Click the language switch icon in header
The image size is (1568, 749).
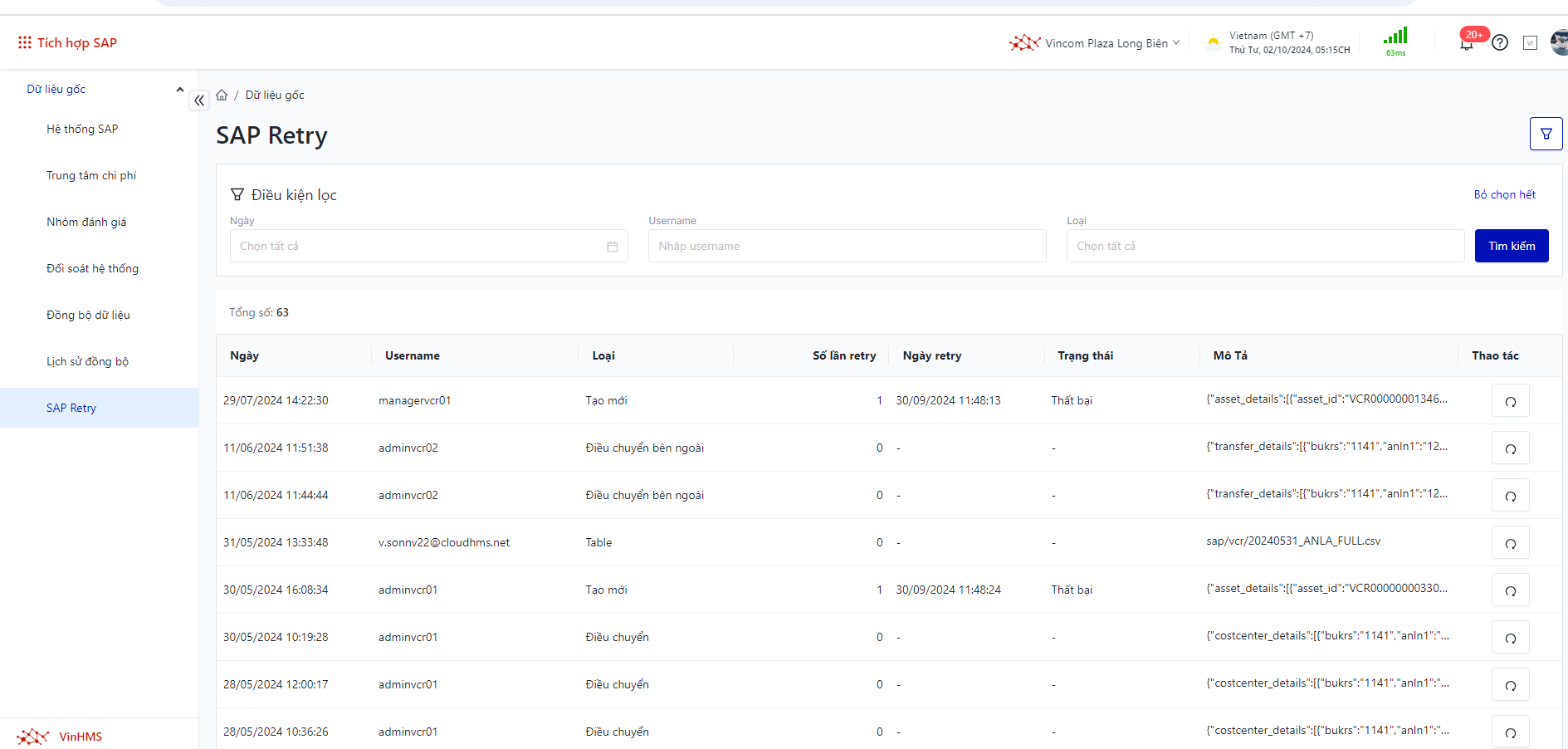pyautogui.click(x=1530, y=43)
